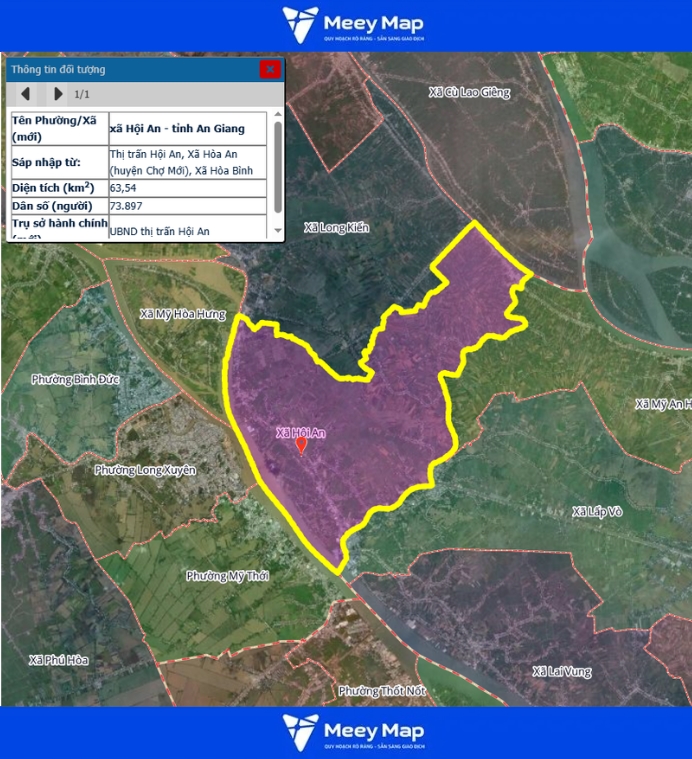Viewport: 692px width, 759px height.
Task: Select Xã Lấp Vò on the map
Action: coord(597,511)
